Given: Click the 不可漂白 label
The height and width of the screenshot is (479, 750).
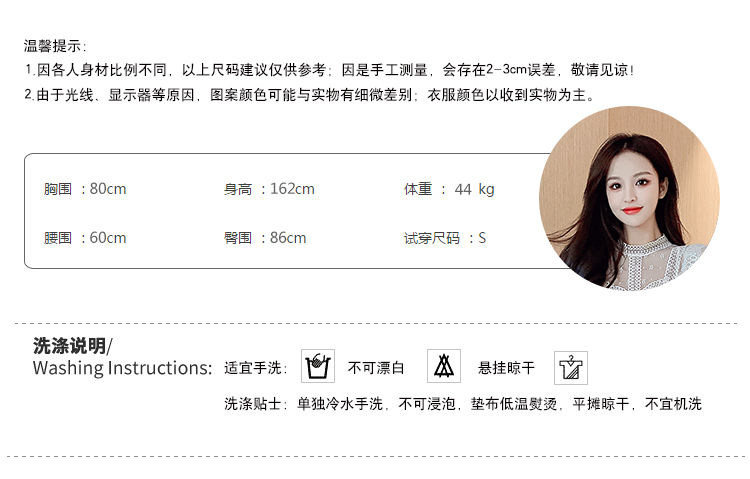Looking at the screenshot, I should pyautogui.click(x=376, y=368).
